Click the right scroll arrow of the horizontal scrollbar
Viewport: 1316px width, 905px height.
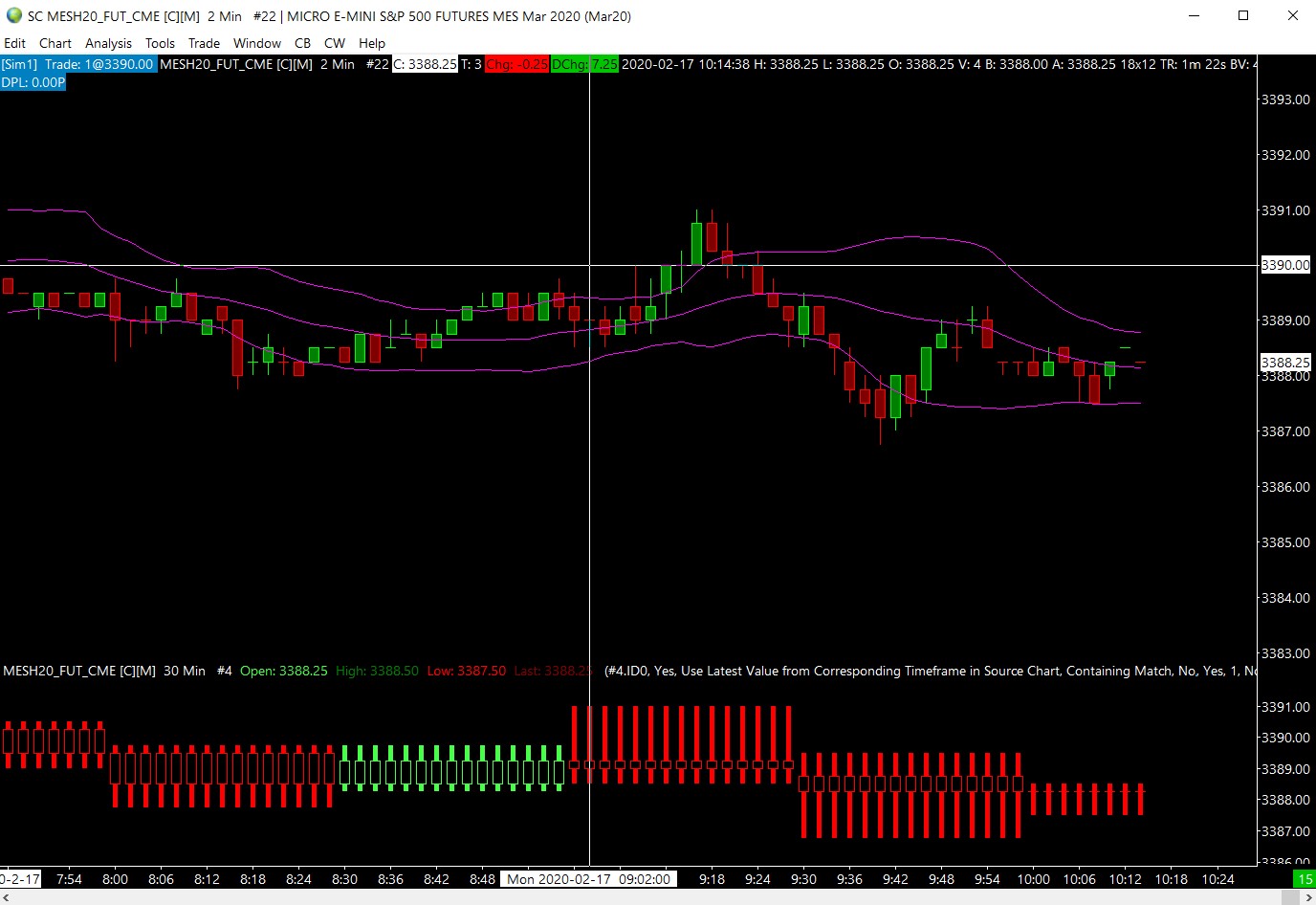pyautogui.click(x=1309, y=896)
